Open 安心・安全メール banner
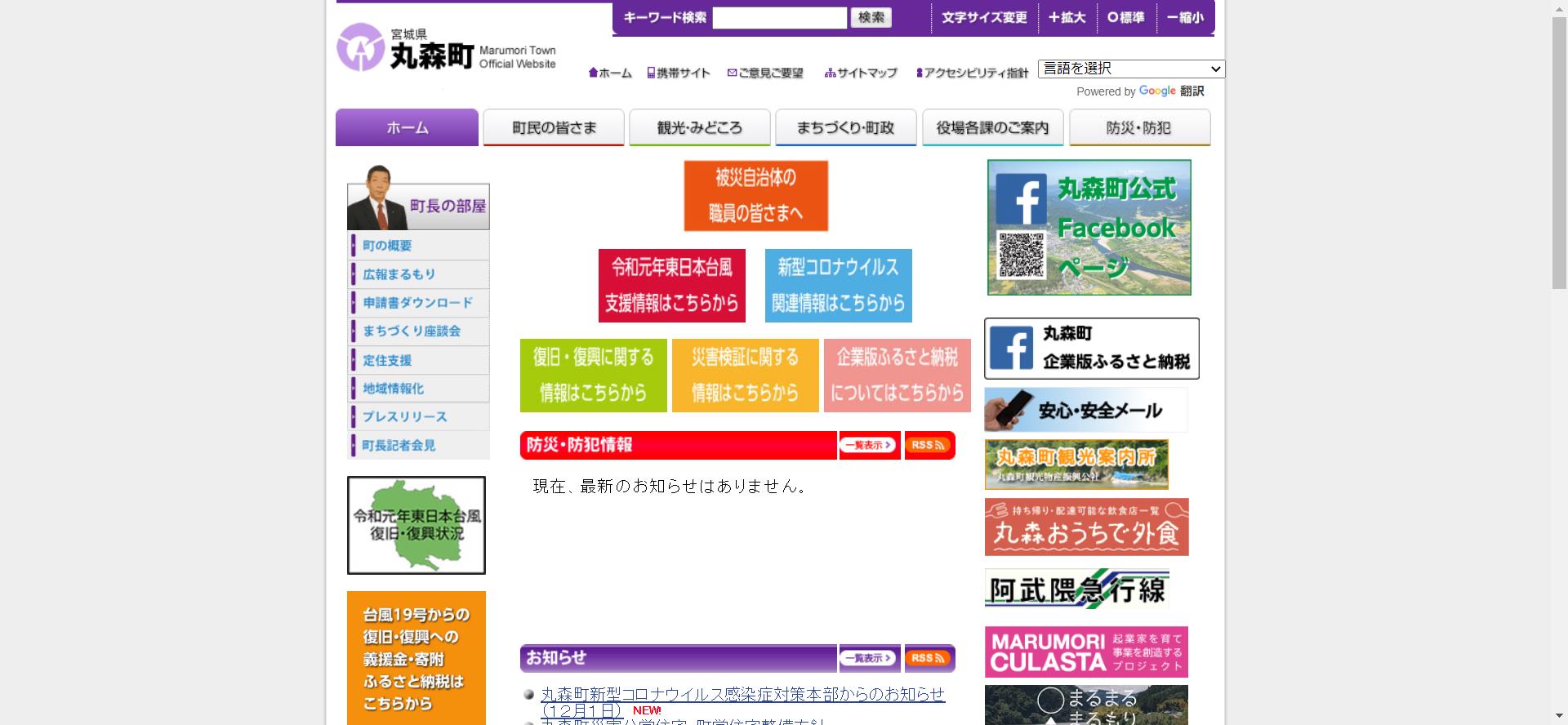The height and width of the screenshot is (725, 1568). point(1086,410)
